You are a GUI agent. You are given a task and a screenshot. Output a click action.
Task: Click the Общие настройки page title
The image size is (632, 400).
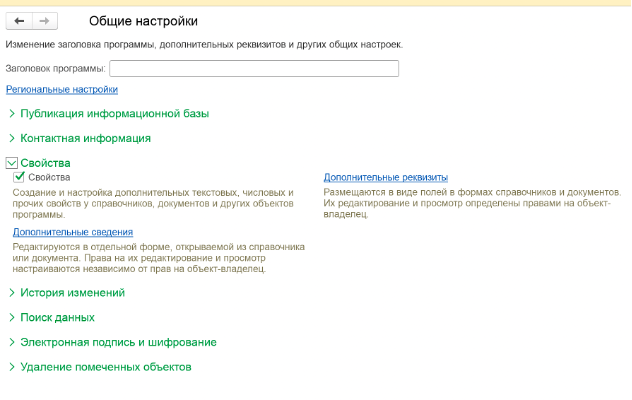click(x=143, y=21)
